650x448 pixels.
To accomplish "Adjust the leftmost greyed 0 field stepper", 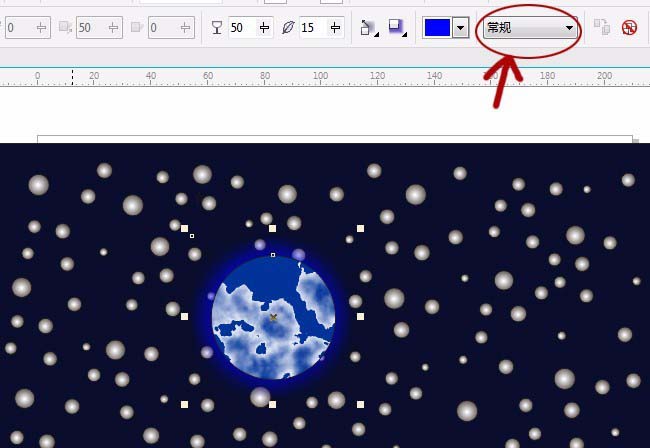I will 41,28.
